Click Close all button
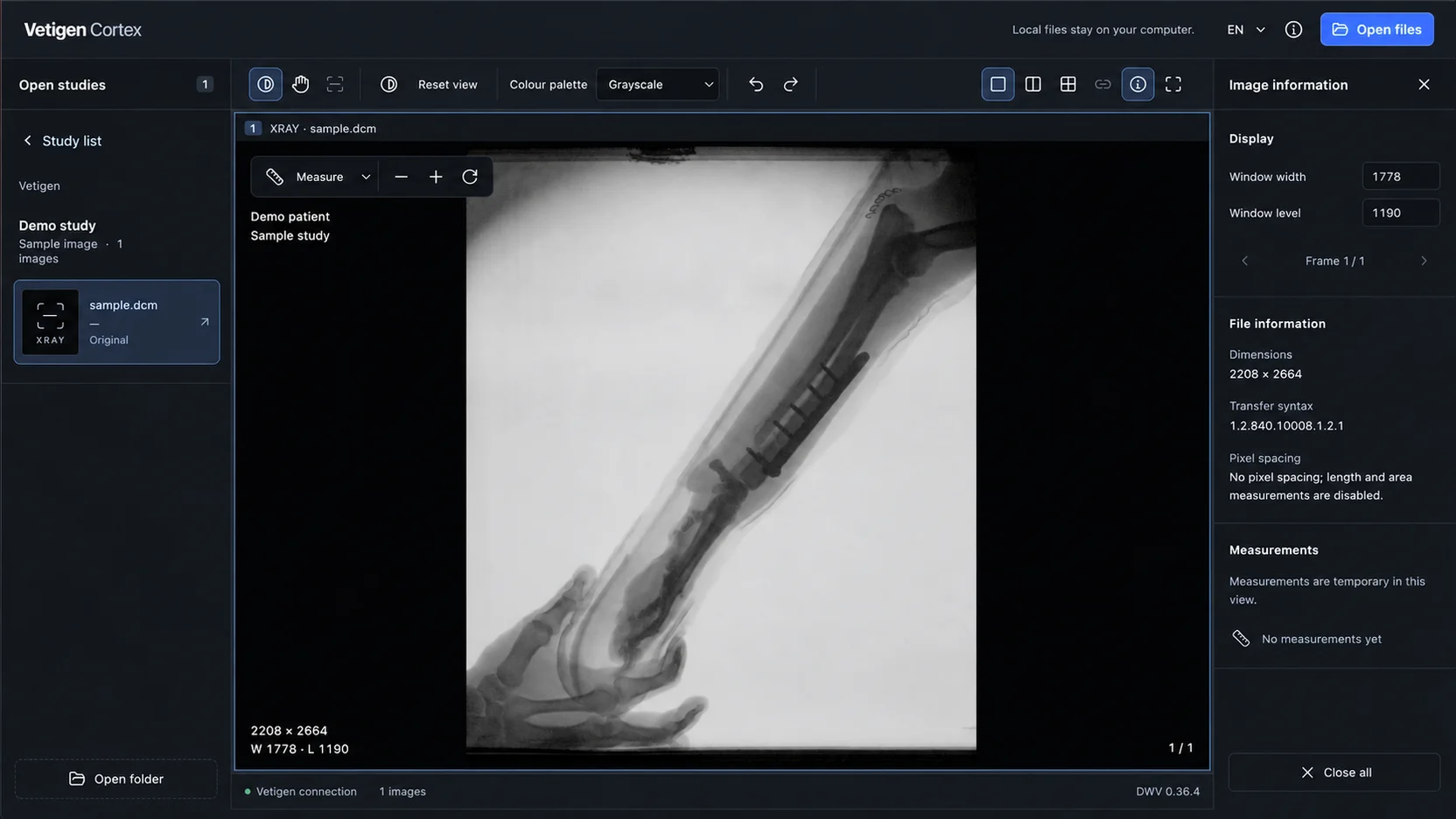 1334,773
